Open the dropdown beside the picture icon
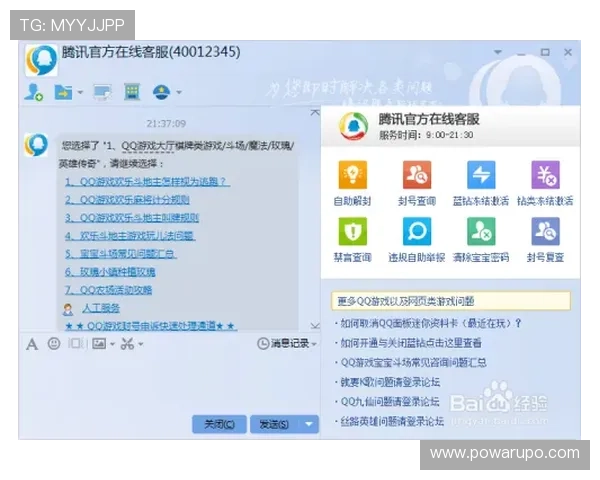The image size is (600, 480). tap(112, 344)
